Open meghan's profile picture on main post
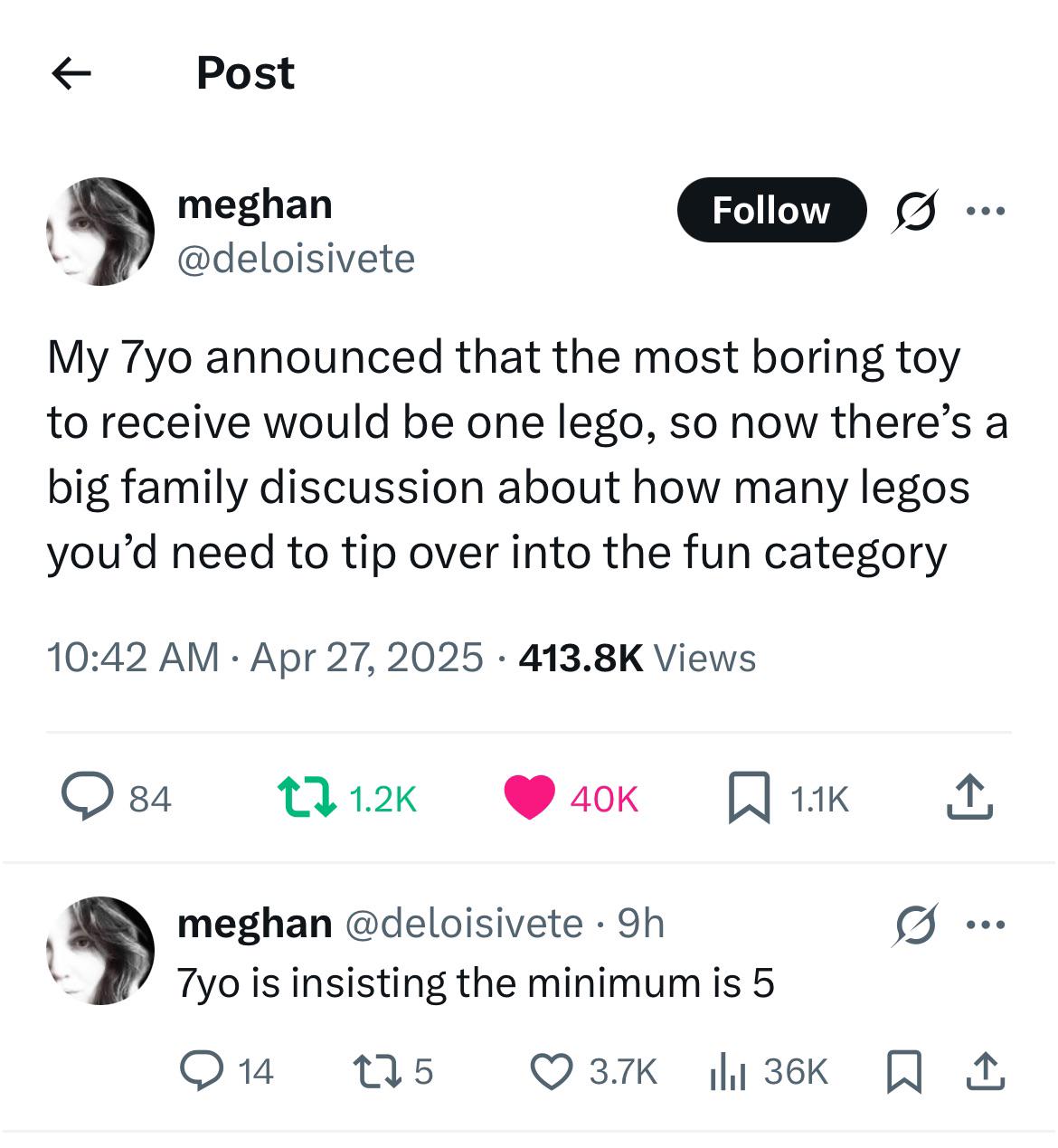 point(100,232)
